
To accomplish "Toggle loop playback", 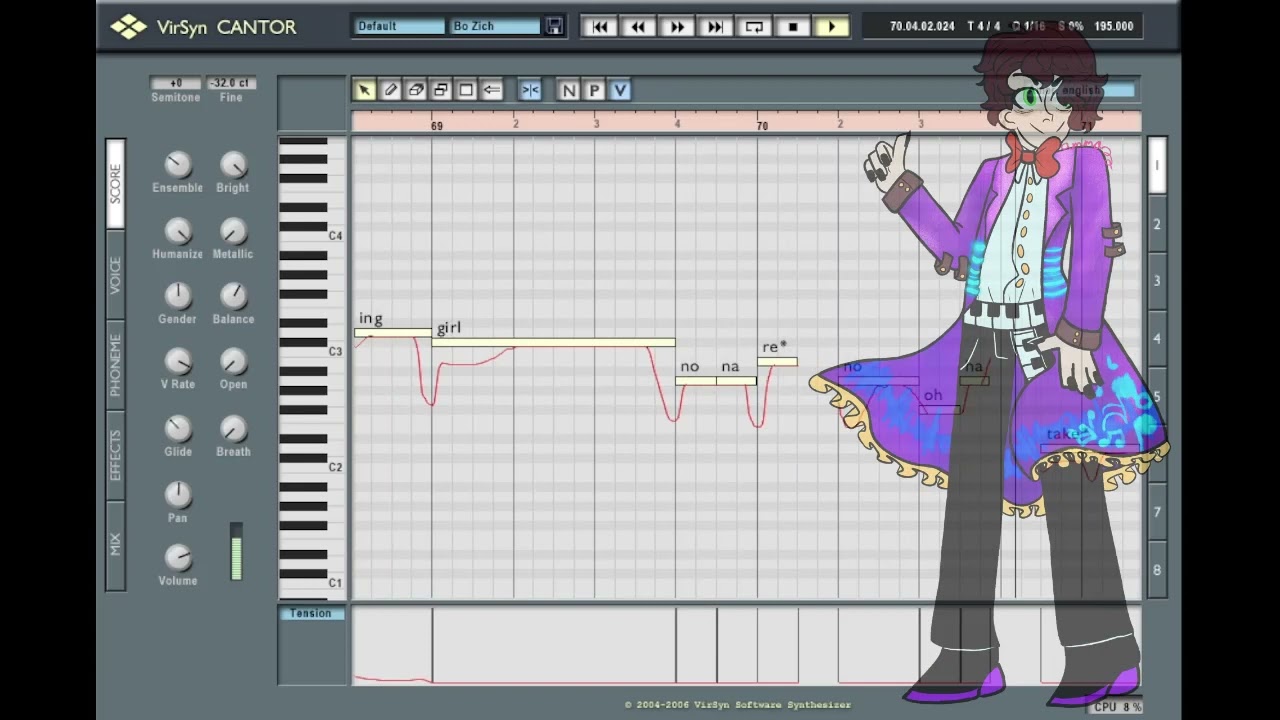I will [x=754, y=27].
